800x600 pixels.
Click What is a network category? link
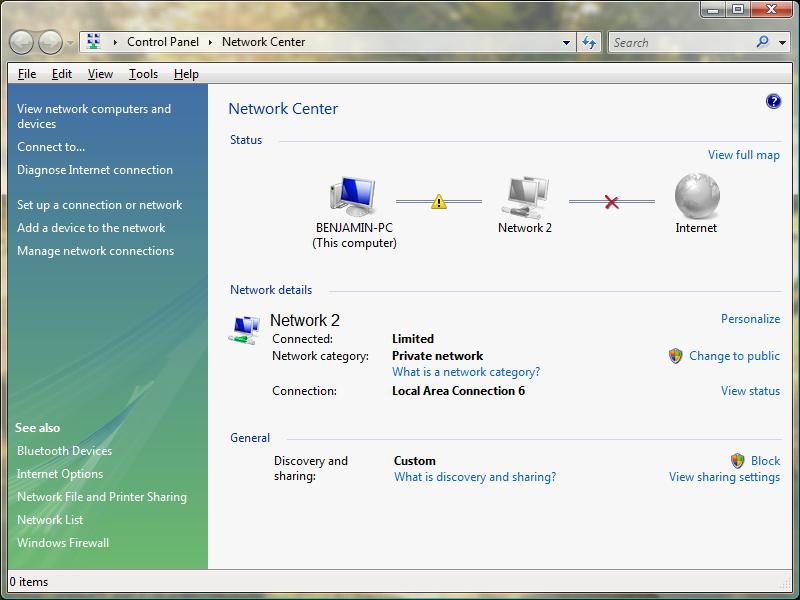click(466, 372)
